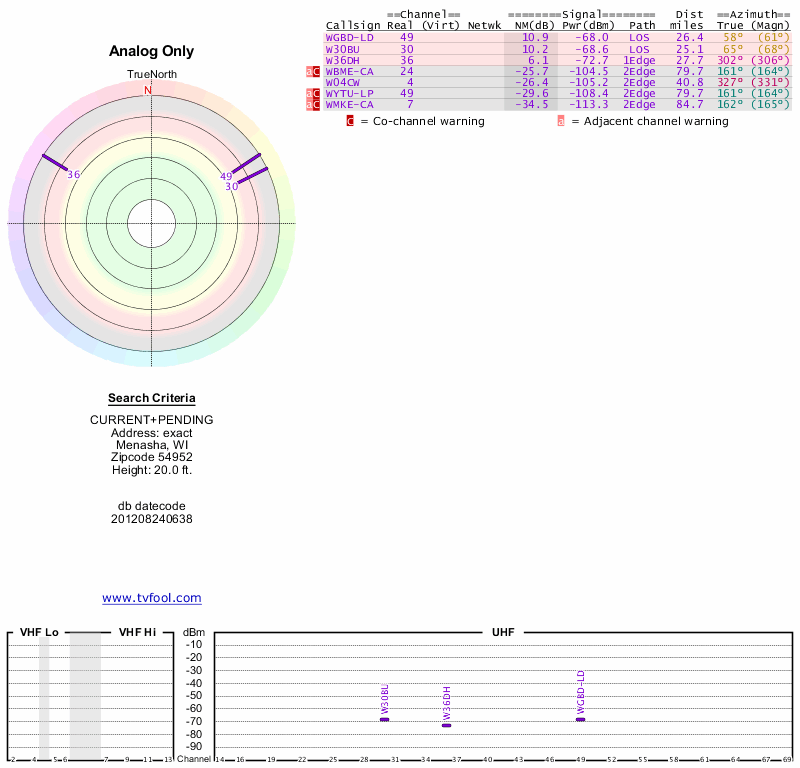The height and width of the screenshot is (768, 800).
Task: Click the -26.4 NM(dB) value
Action: pyautogui.click(x=532, y=83)
